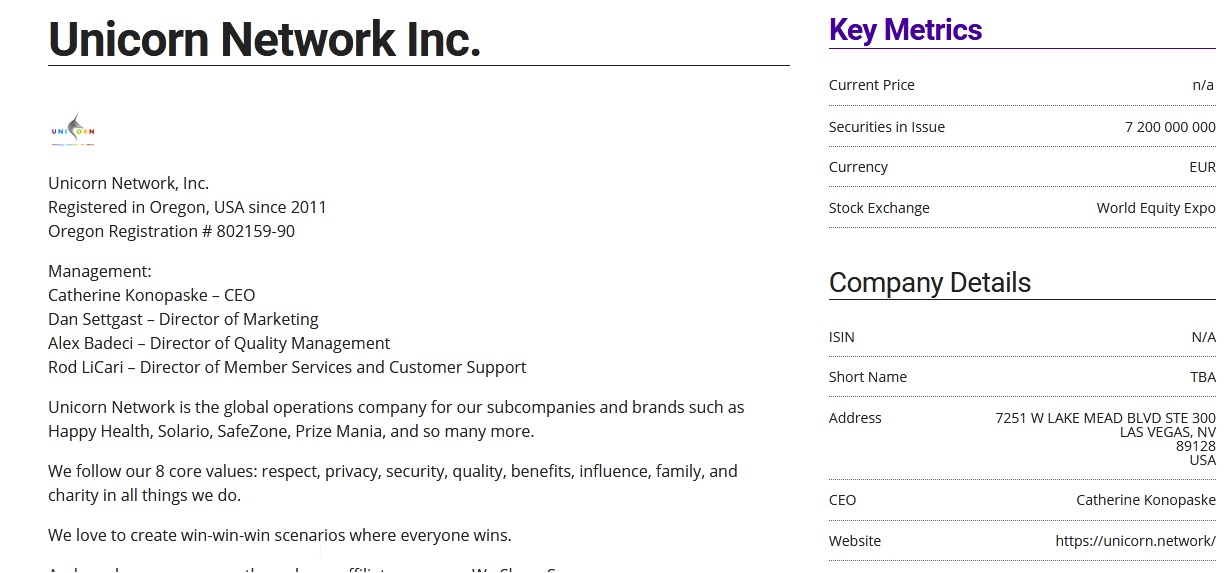
Task: Click the Company Details heading
Action: point(929,283)
